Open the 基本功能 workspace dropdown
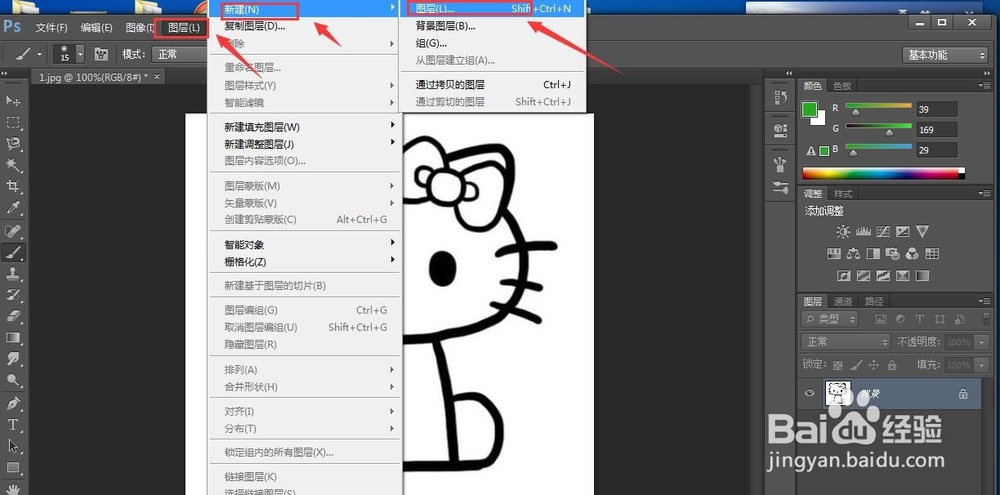This screenshot has width=1000, height=495. pyautogui.click(x=945, y=55)
